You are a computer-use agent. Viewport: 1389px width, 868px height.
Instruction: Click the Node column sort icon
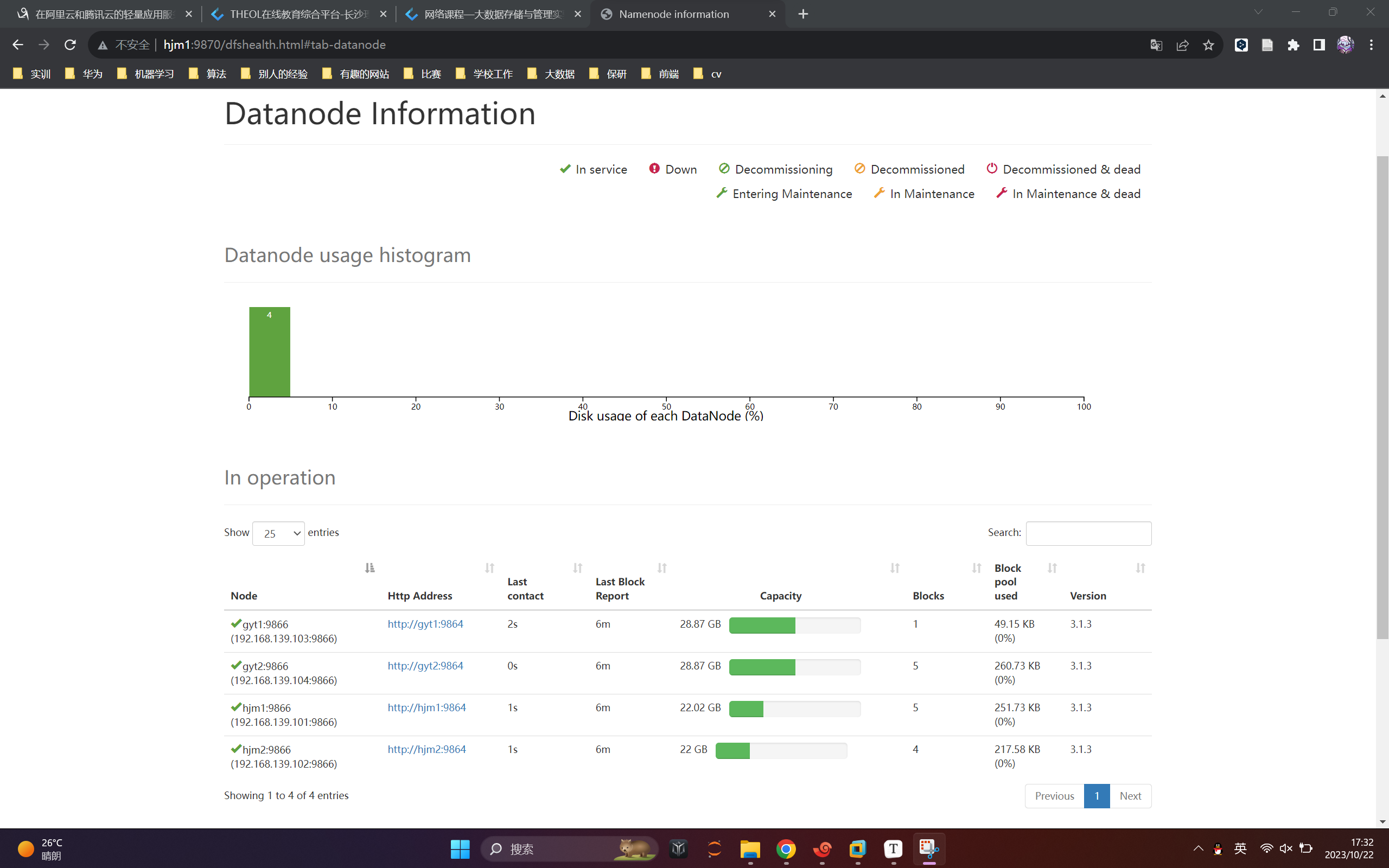click(x=369, y=568)
